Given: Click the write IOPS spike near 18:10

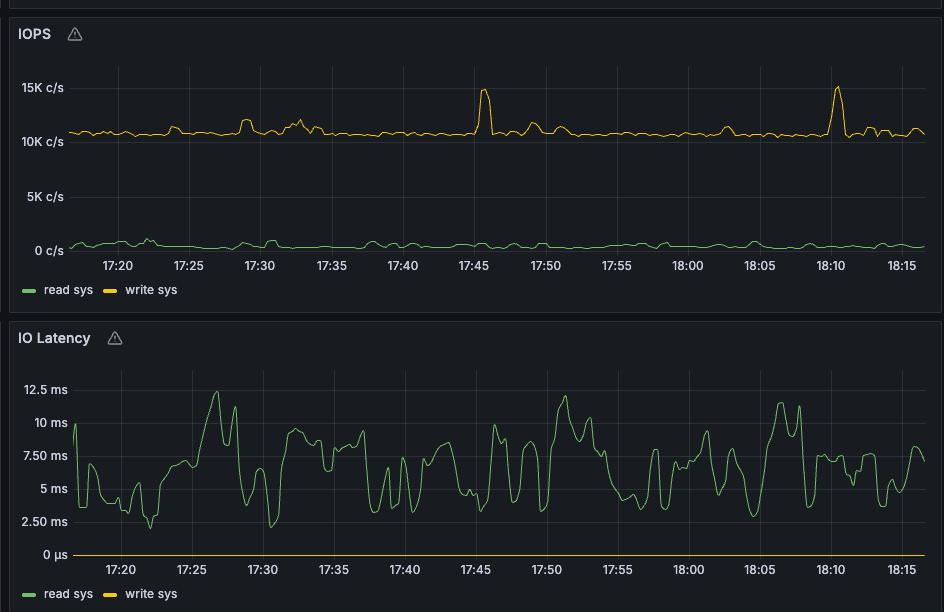Looking at the screenshot, I should point(837,88).
